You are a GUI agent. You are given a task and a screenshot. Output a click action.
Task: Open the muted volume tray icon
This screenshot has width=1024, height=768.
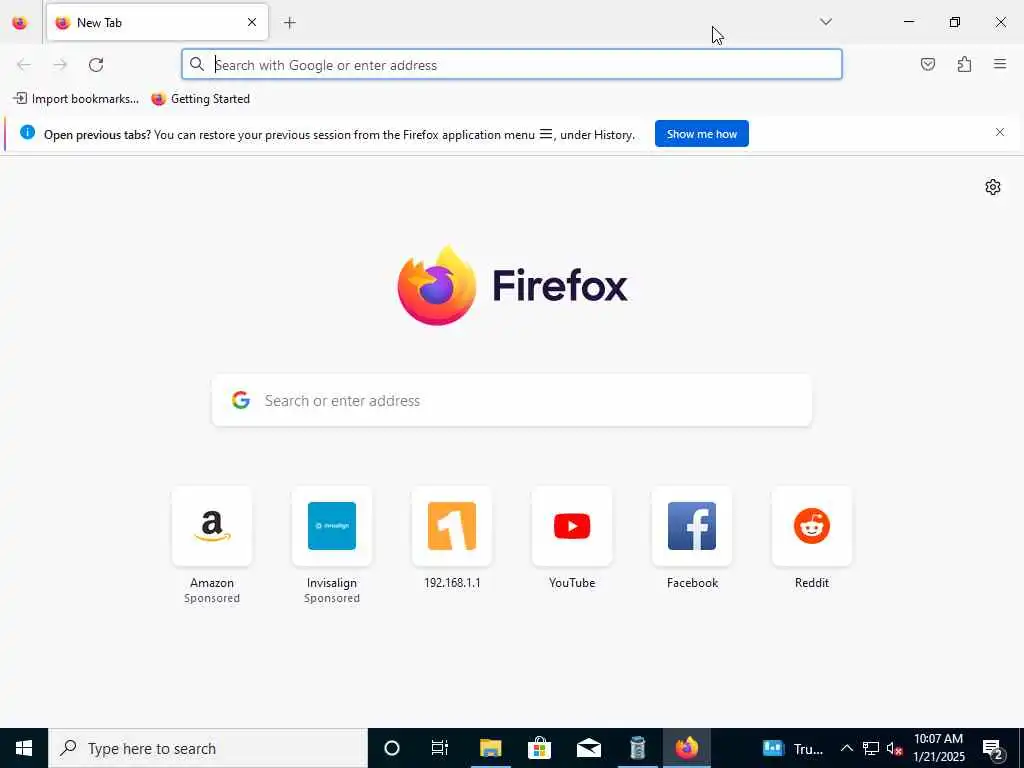894,748
